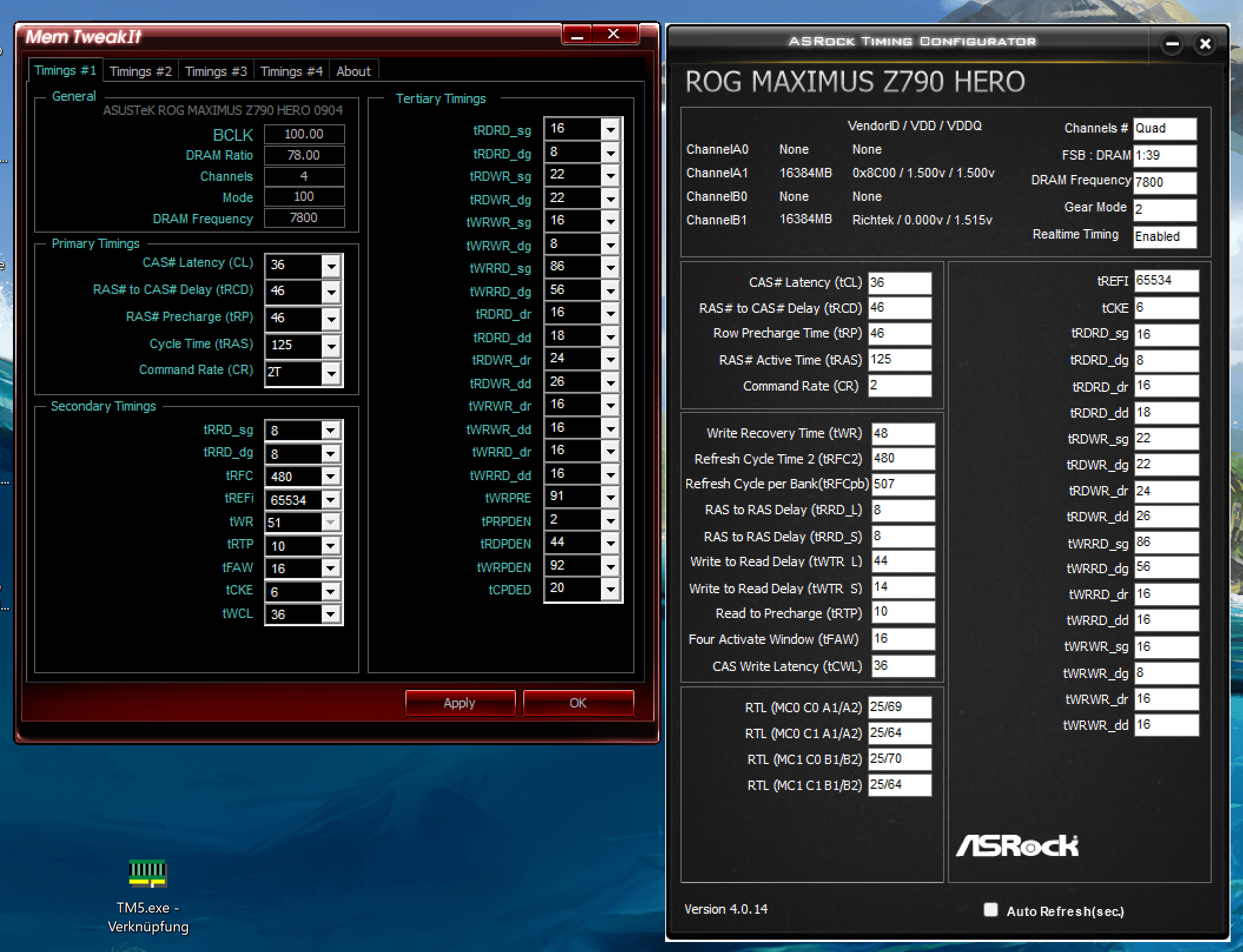Minimize the ASRock Timing Configurator window

pos(1172,44)
